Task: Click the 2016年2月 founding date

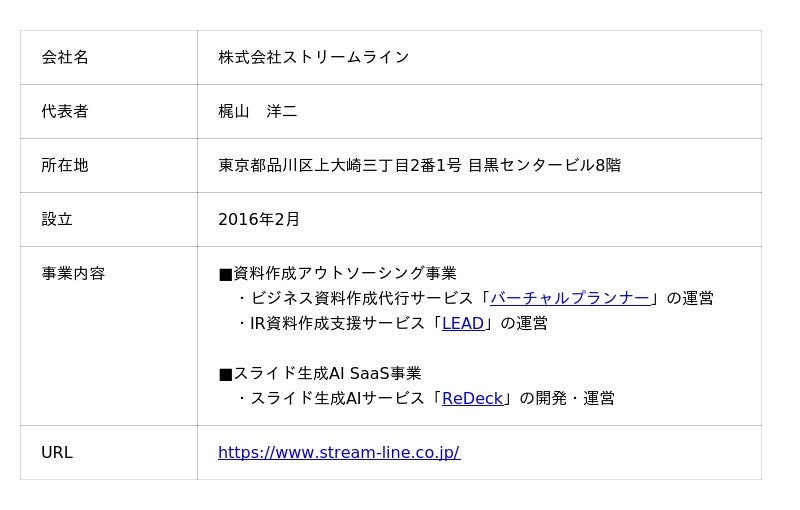Action: tap(258, 219)
